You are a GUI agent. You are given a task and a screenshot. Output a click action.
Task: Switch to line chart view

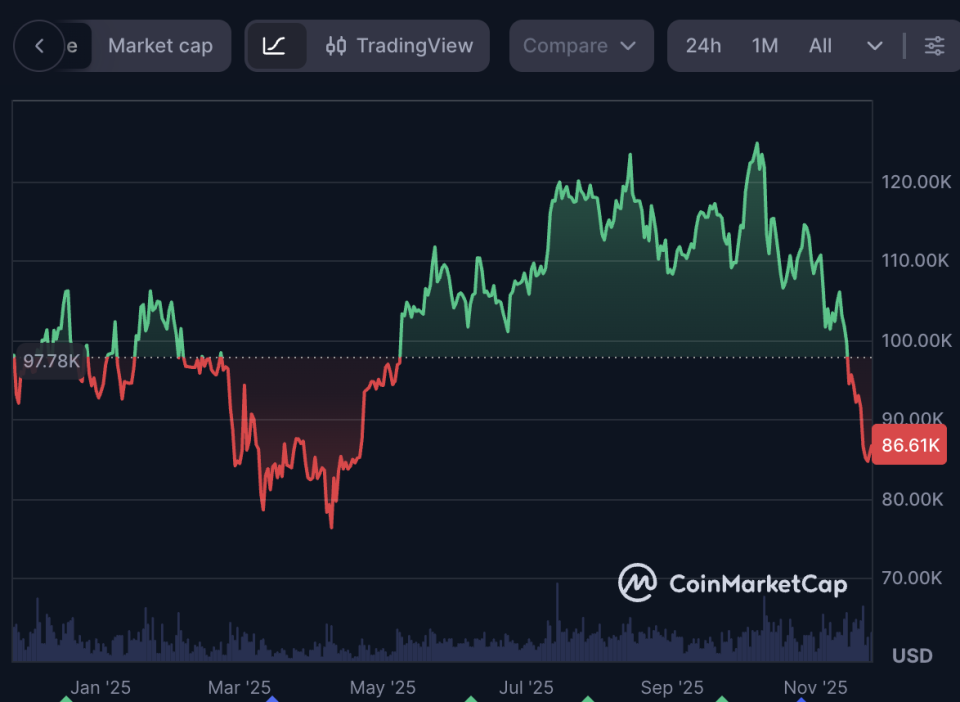coord(275,46)
